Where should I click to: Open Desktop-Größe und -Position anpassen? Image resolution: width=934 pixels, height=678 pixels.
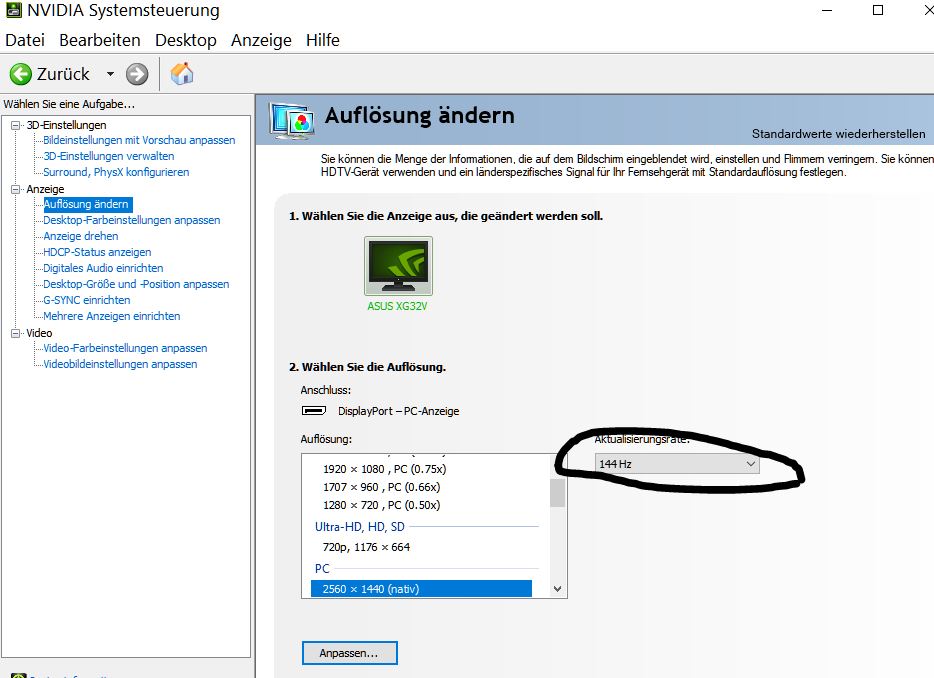(136, 284)
